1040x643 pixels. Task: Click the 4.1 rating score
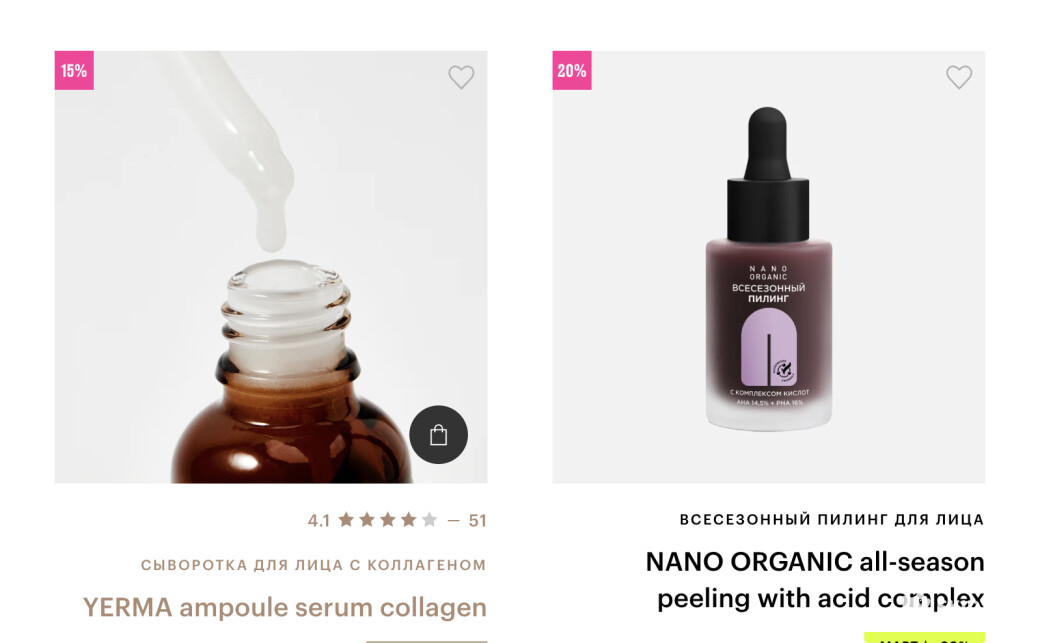tap(318, 520)
